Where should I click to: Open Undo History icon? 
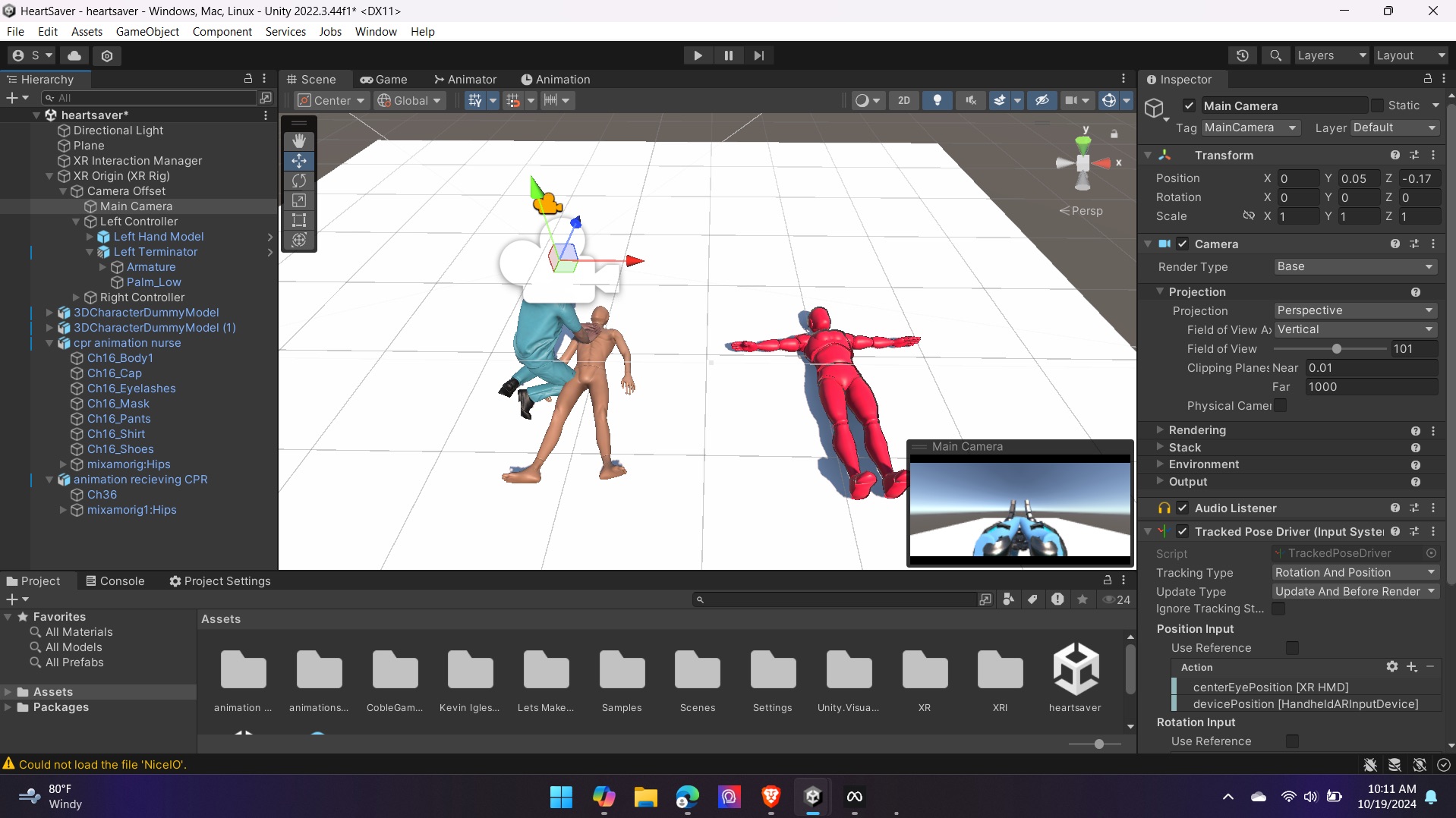click(1242, 55)
